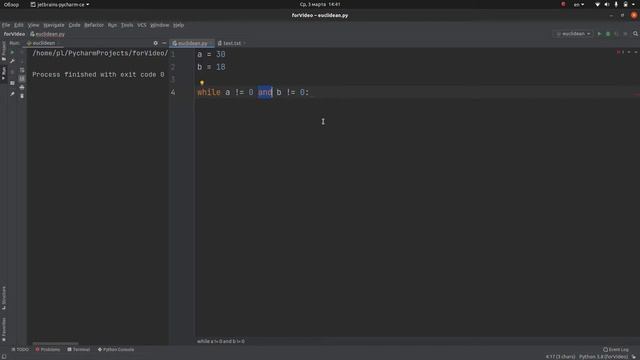Click the wrench icon in Run panel
Screen dimensions: 640x360
point(12,61)
